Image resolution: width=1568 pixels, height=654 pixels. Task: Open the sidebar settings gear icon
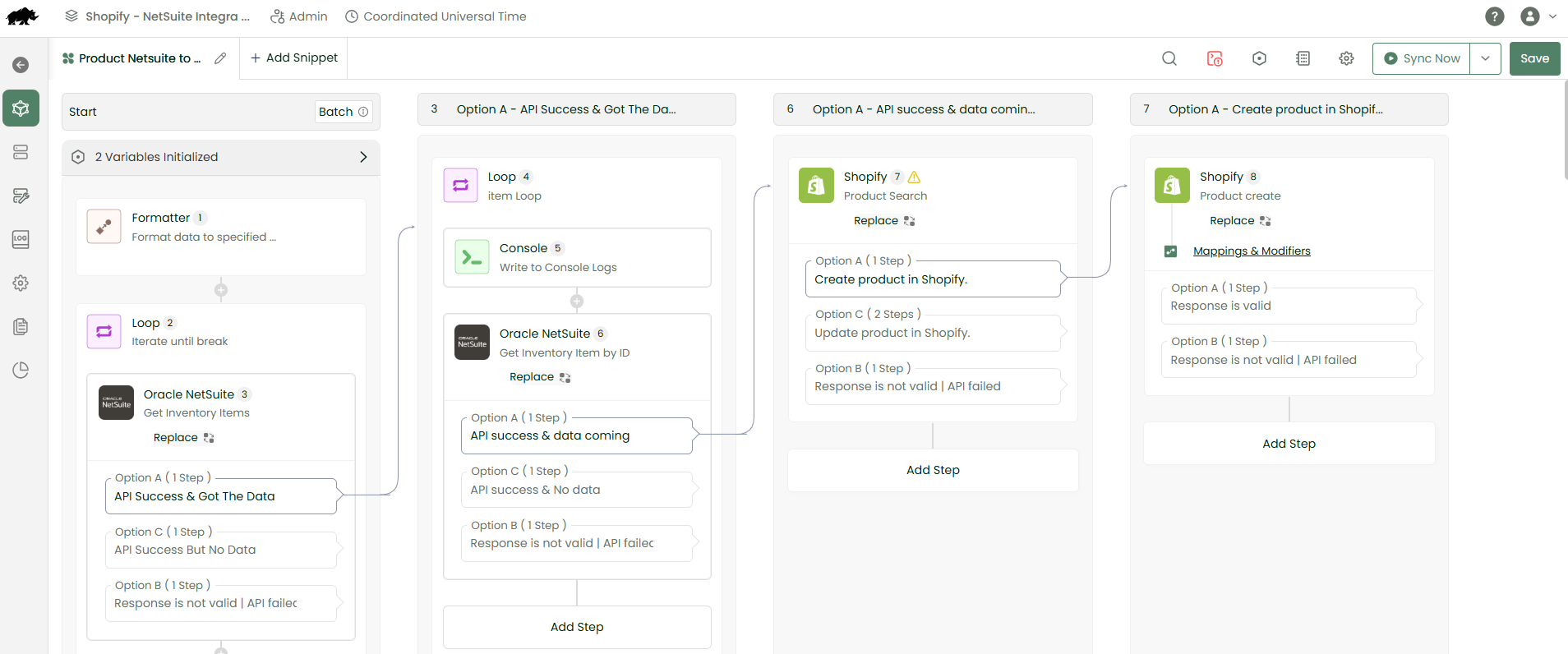(21, 283)
